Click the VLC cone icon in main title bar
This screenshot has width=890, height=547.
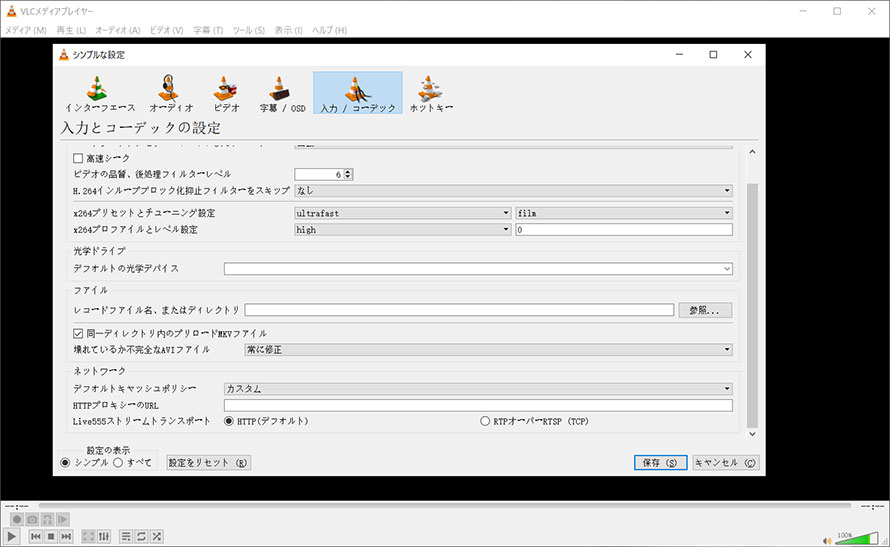11,11
